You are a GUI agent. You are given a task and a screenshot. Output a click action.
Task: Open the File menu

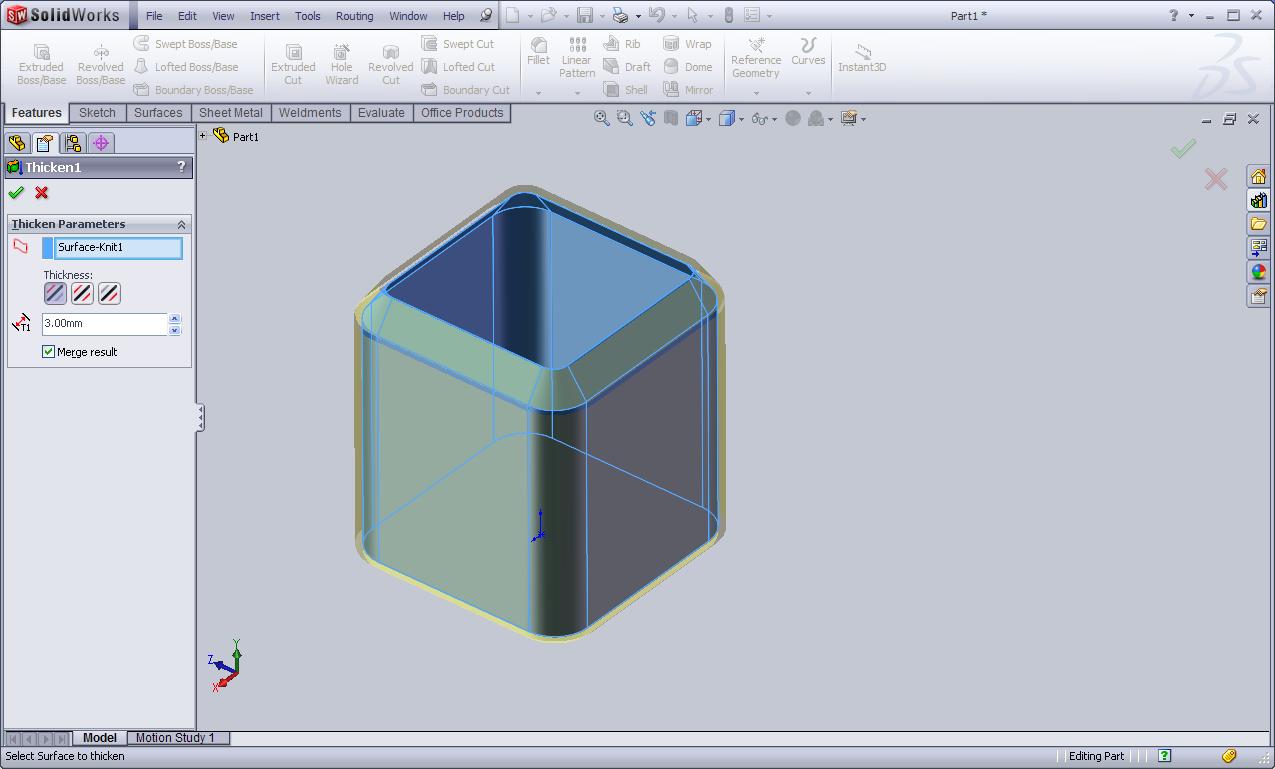[154, 16]
